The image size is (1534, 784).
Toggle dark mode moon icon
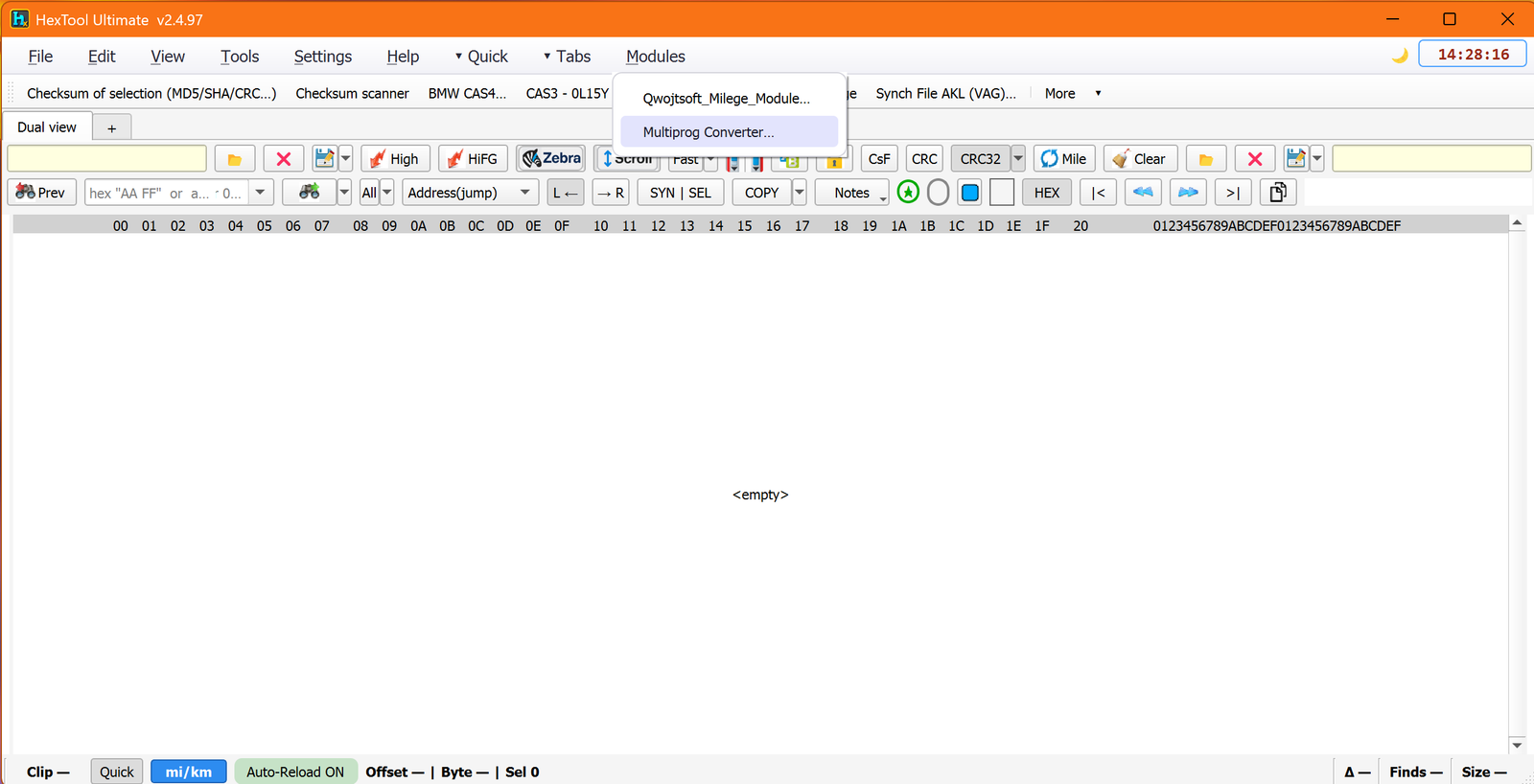point(1401,56)
